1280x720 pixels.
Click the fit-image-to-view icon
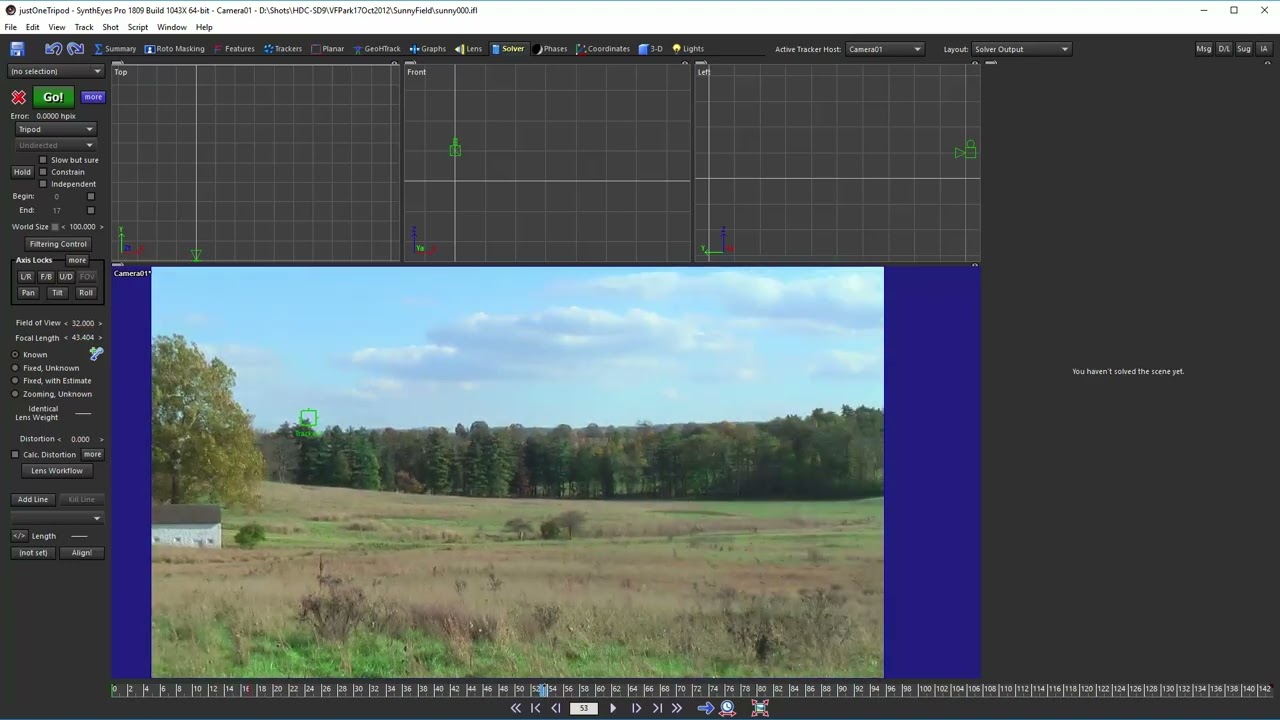click(x=760, y=708)
